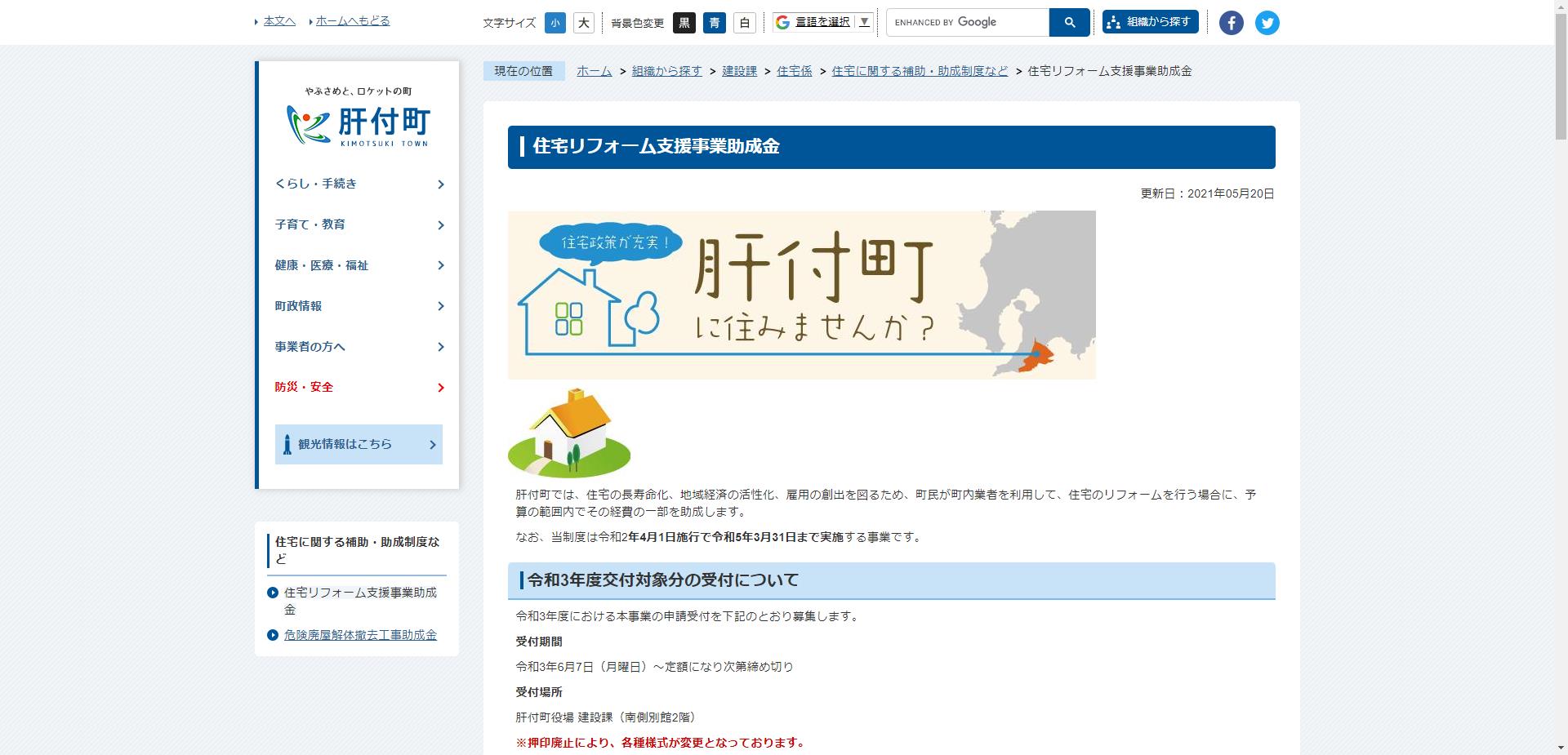Screen dimensions: 1568x755
Task: Switch text size to 小
Action: 555,23
